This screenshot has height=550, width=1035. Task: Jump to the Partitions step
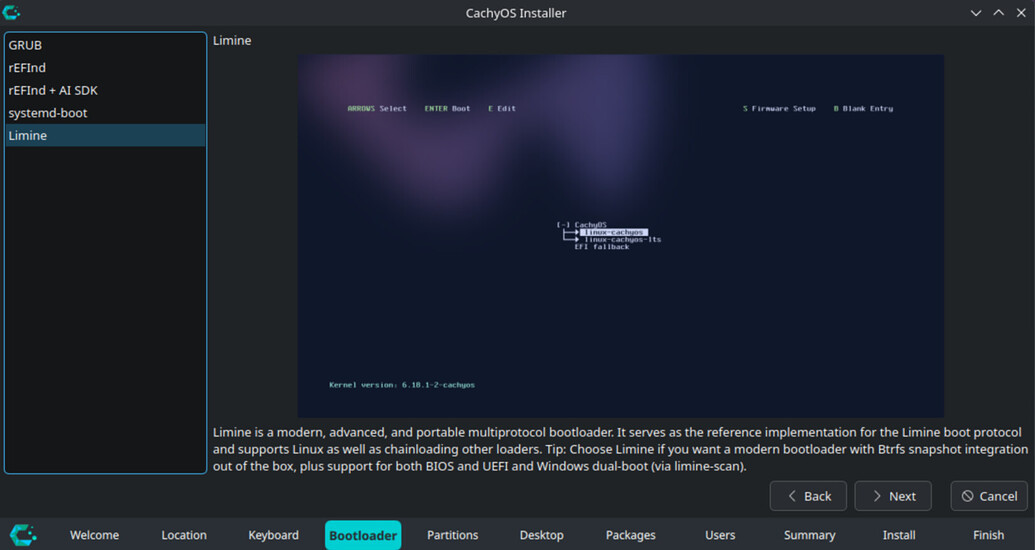[x=452, y=535]
